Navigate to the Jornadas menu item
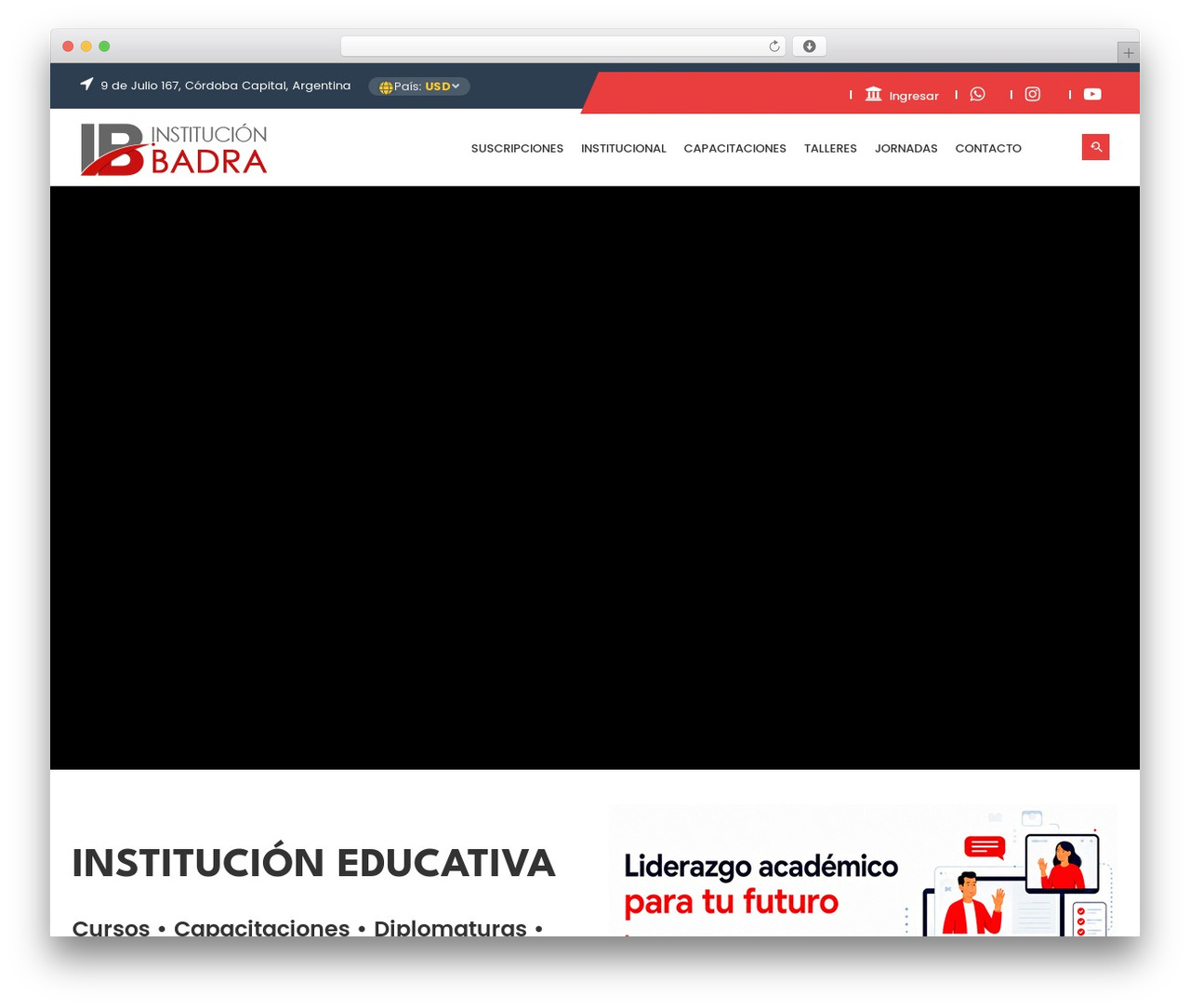 point(906,149)
